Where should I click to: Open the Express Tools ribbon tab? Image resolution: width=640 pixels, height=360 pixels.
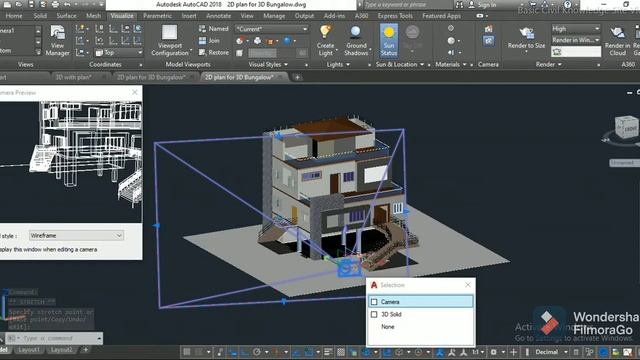pos(395,16)
